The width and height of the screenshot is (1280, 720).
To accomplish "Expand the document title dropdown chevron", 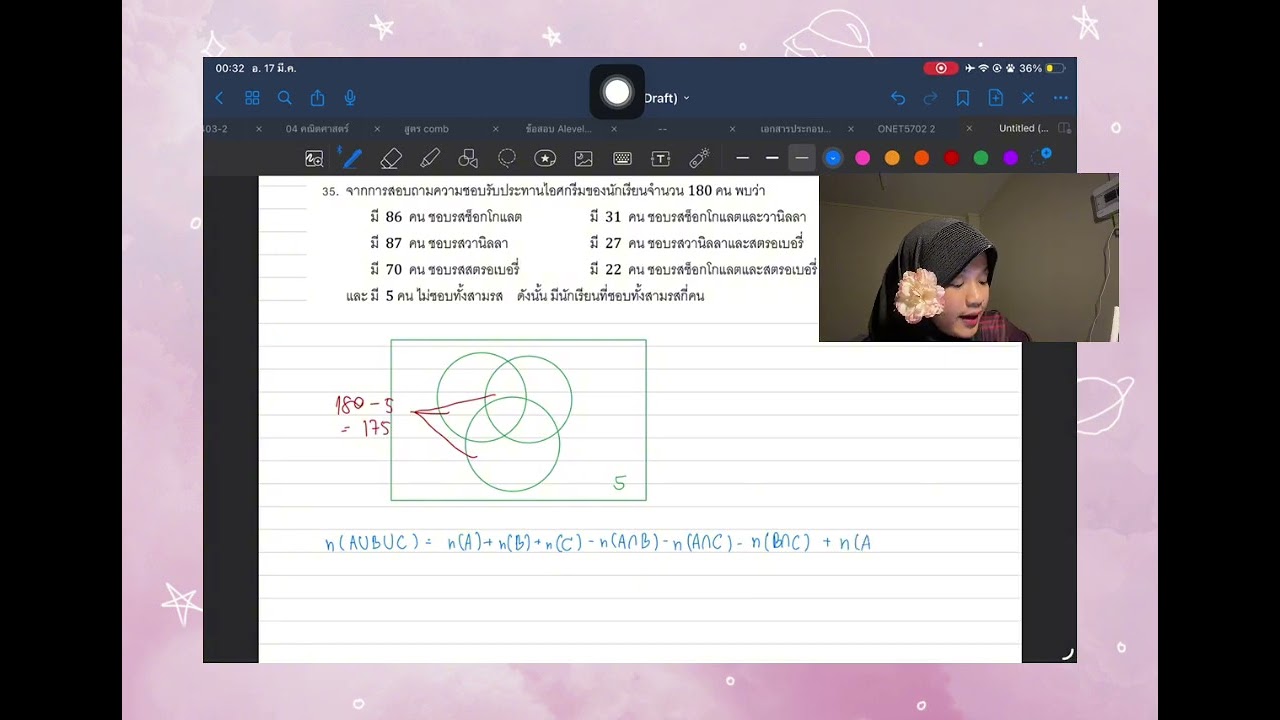I will (x=686, y=98).
